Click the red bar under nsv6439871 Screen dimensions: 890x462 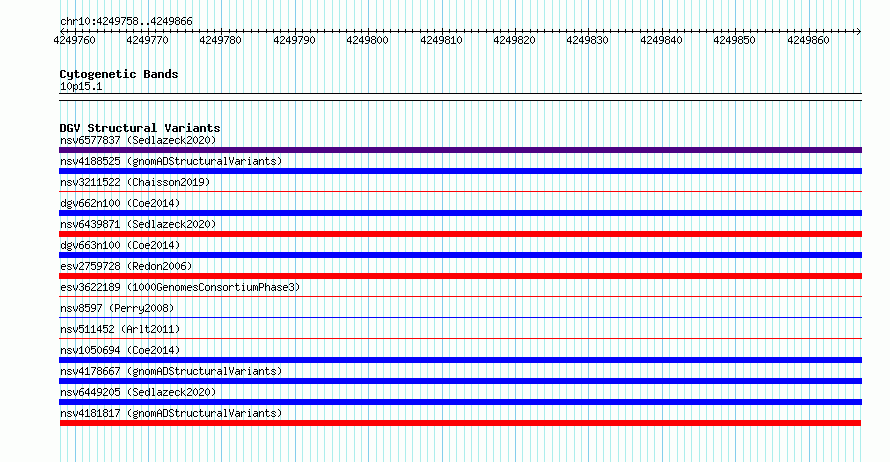pos(460,234)
